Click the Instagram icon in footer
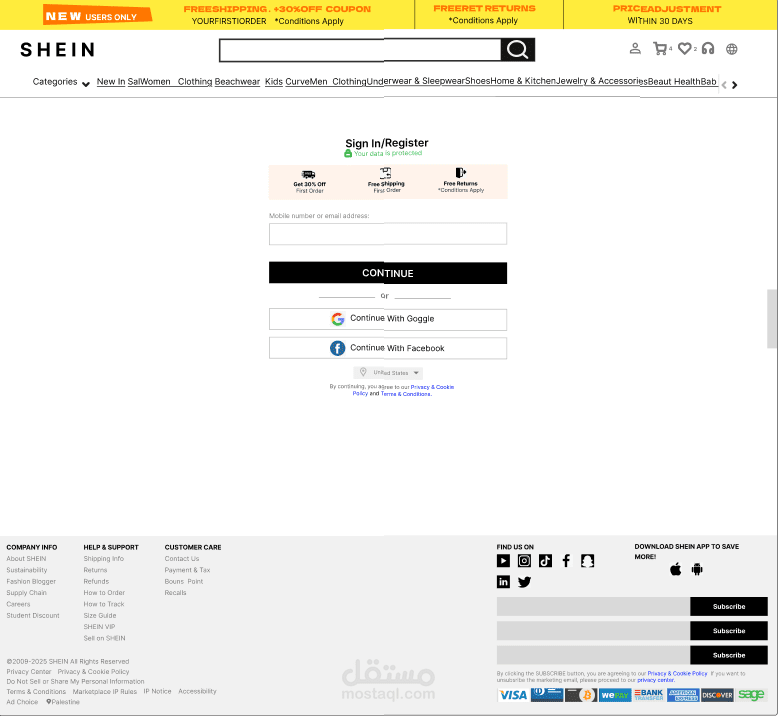 coord(524,561)
